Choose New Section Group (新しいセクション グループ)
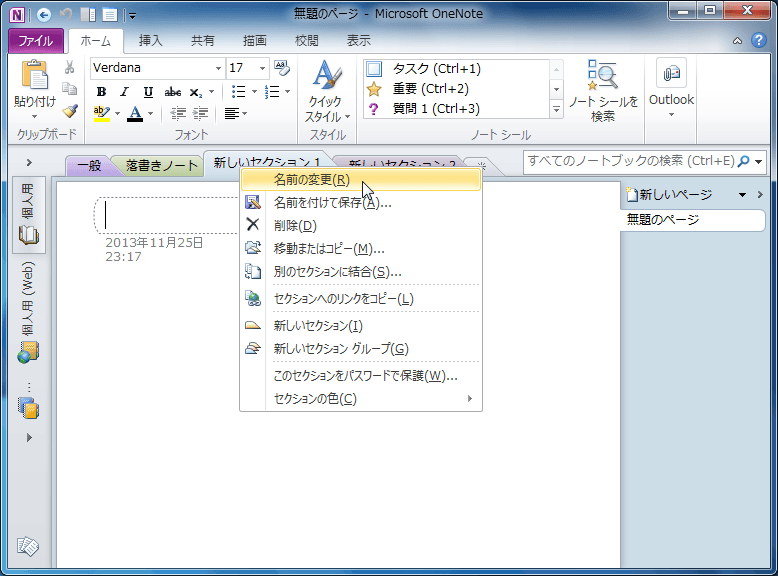 click(361, 349)
